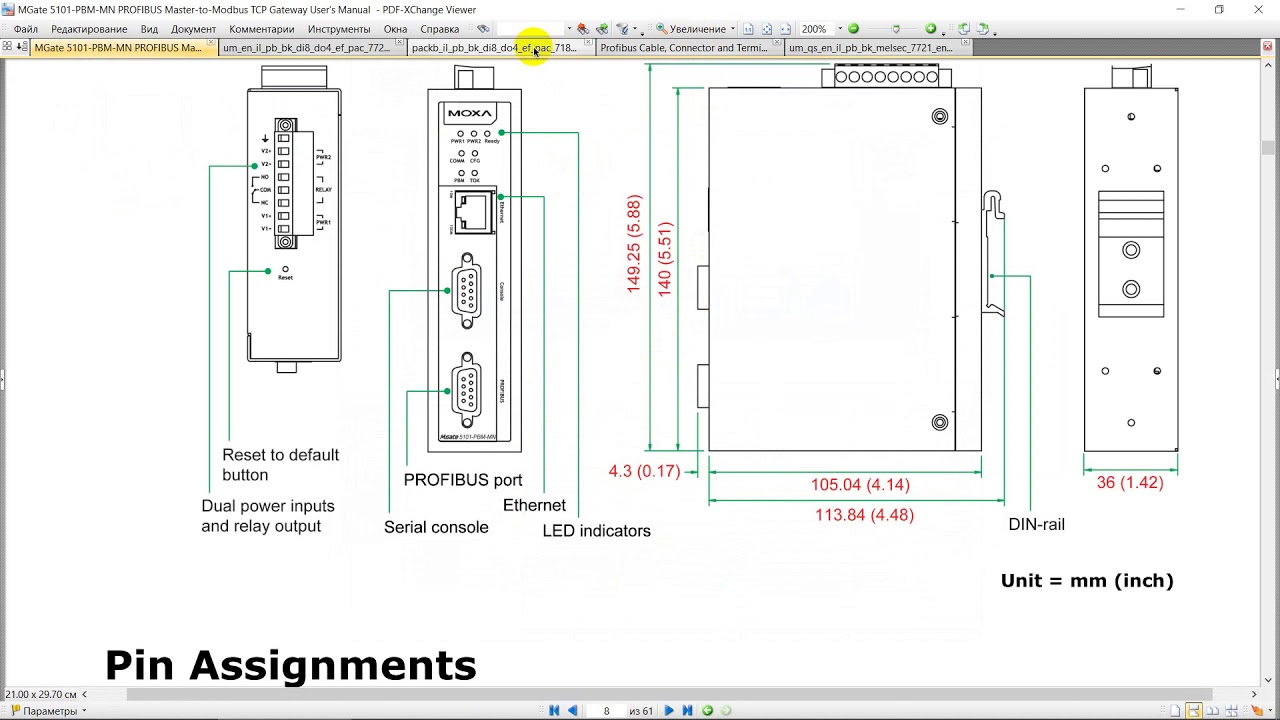The image size is (1280, 720).
Task: Close the Profibus Cable, Connector tab
Action: [x=777, y=44]
